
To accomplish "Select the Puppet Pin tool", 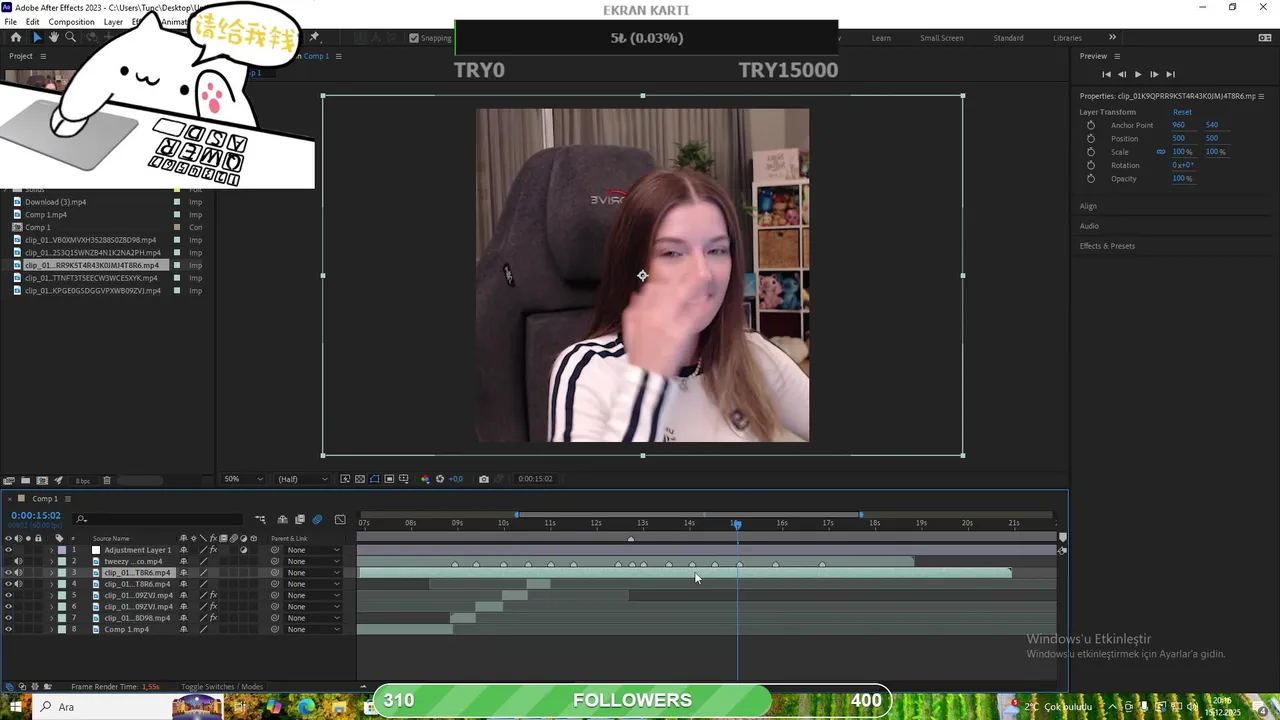I will click(x=314, y=37).
